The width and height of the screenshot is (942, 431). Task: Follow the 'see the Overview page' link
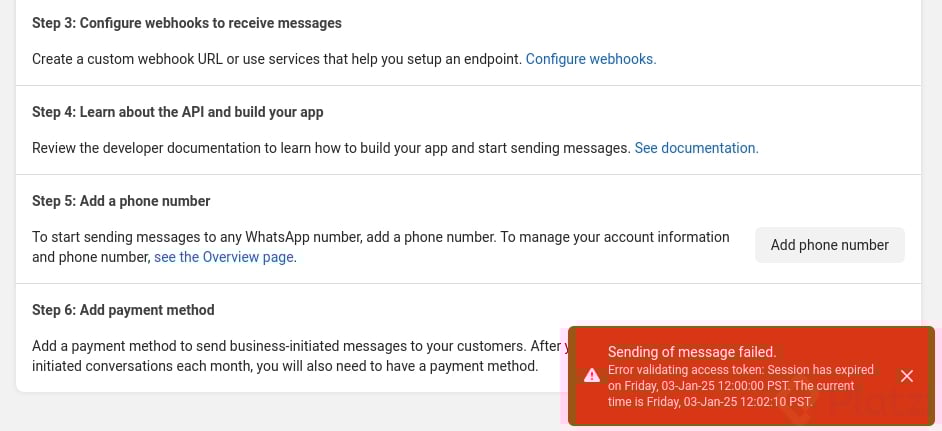coord(224,257)
